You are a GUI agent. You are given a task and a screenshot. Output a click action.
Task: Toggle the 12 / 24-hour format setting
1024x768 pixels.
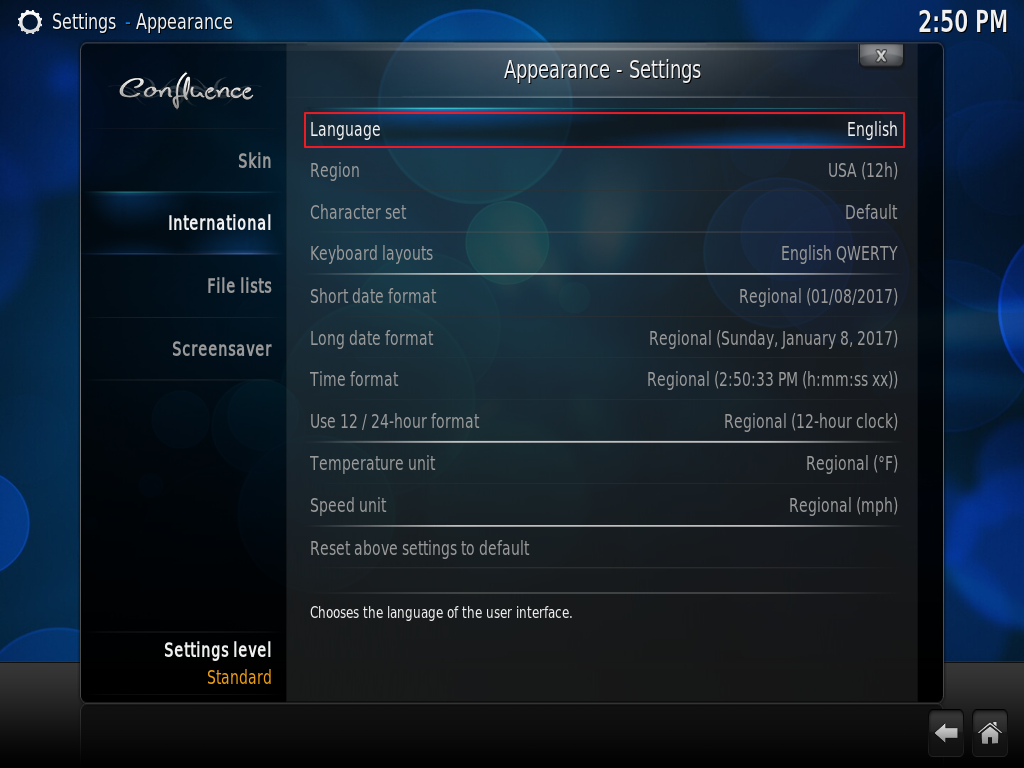604,421
